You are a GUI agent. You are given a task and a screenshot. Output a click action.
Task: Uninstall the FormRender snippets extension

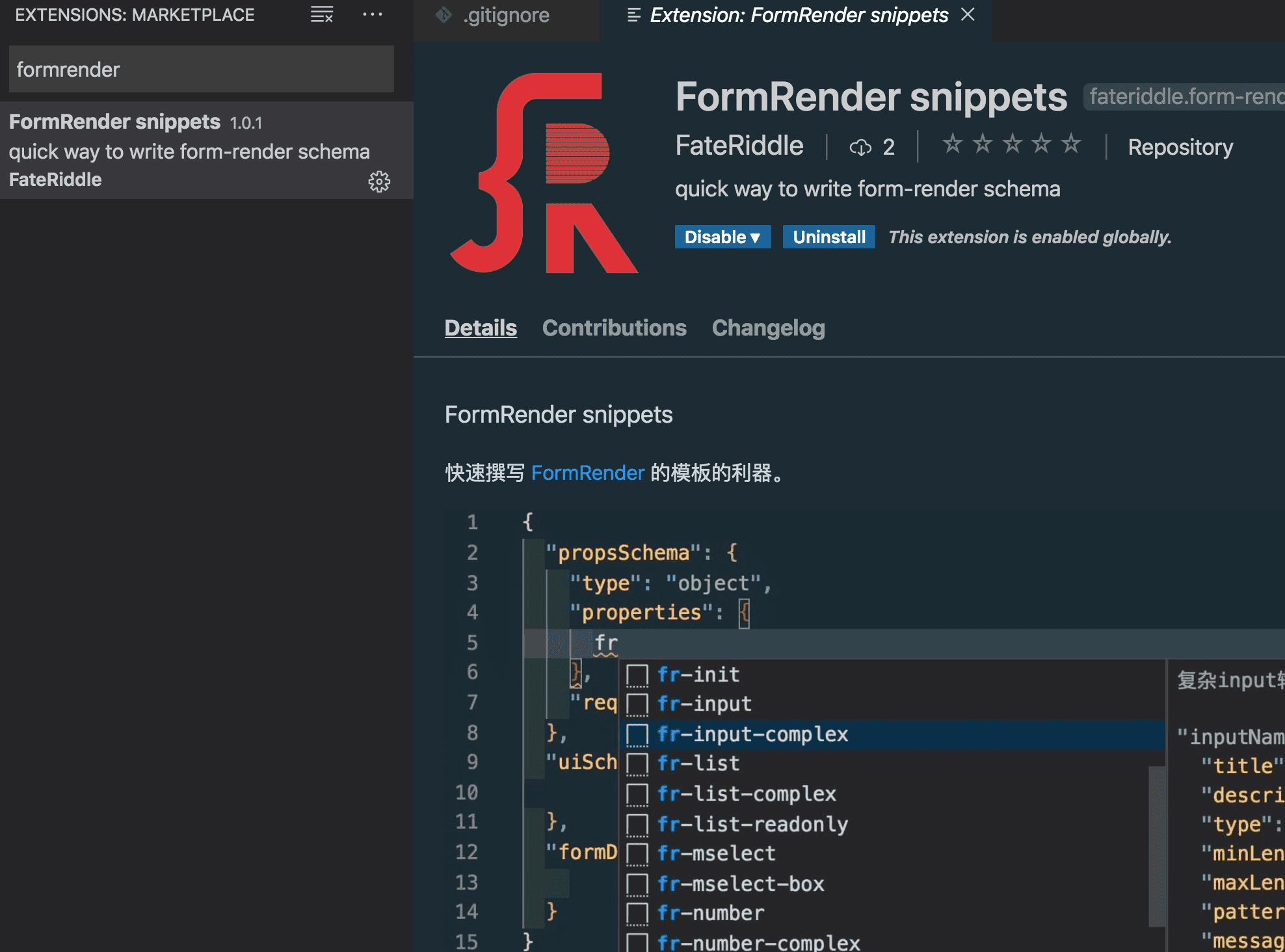(829, 237)
